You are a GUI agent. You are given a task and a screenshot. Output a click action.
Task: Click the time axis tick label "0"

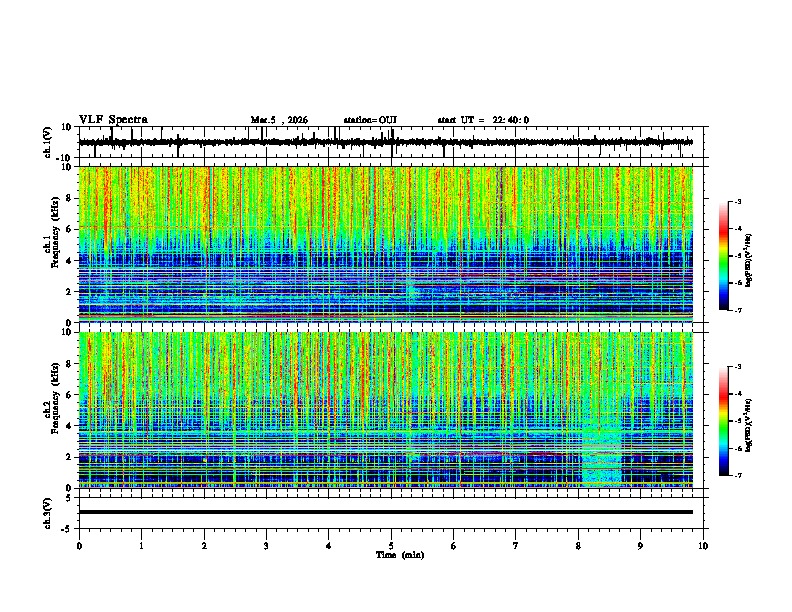pos(79,546)
